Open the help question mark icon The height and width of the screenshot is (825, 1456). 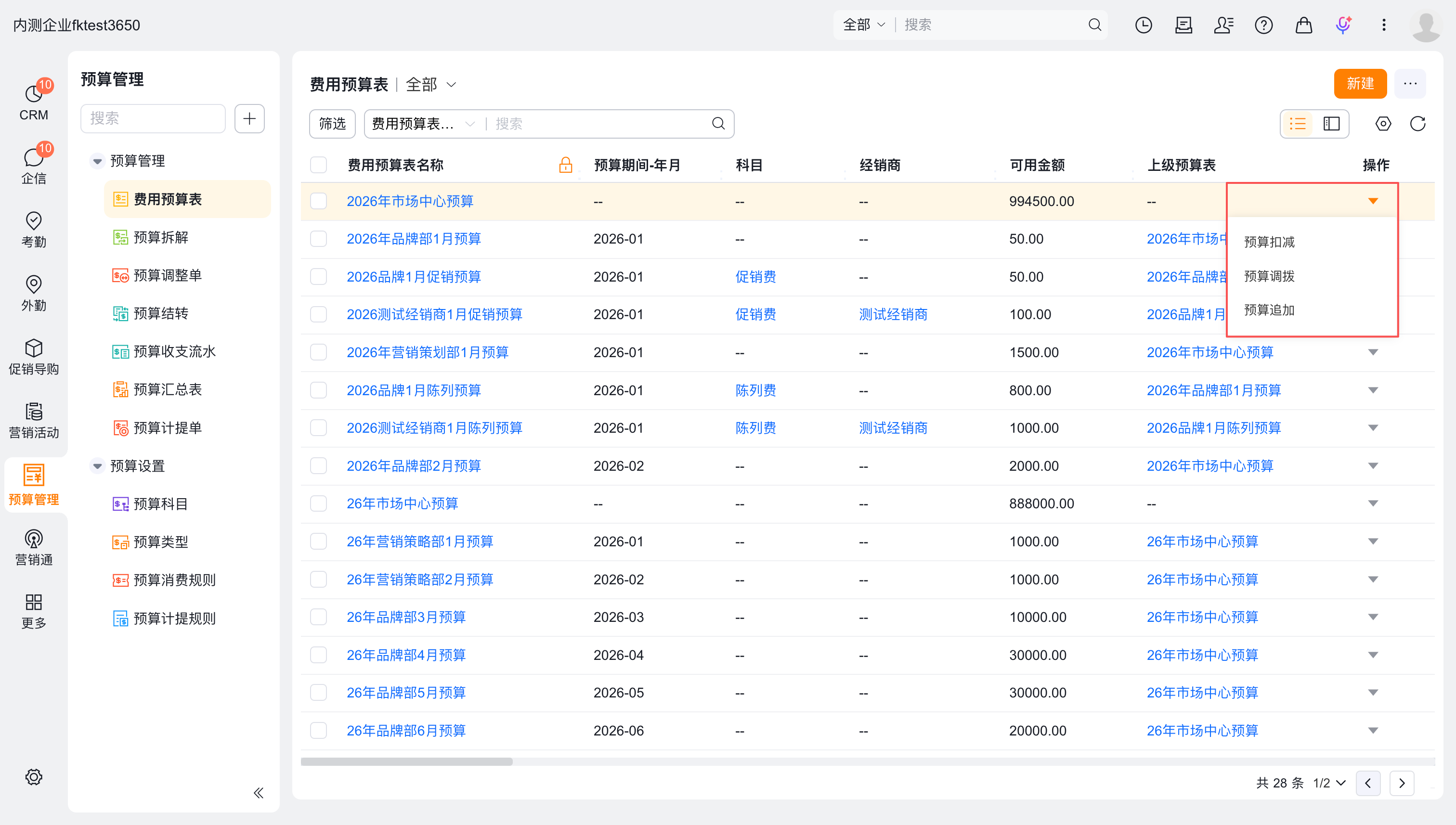click(x=1264, y=25)
